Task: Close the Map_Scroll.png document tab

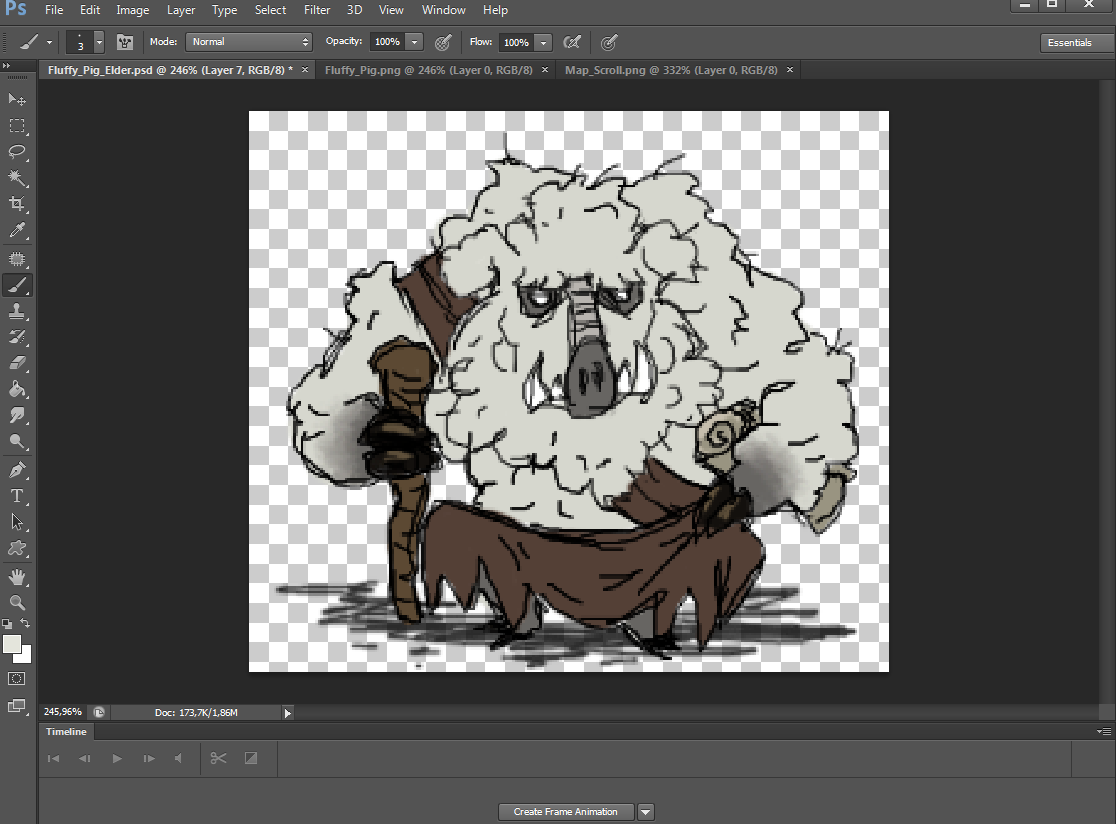Action: (790, 70)
